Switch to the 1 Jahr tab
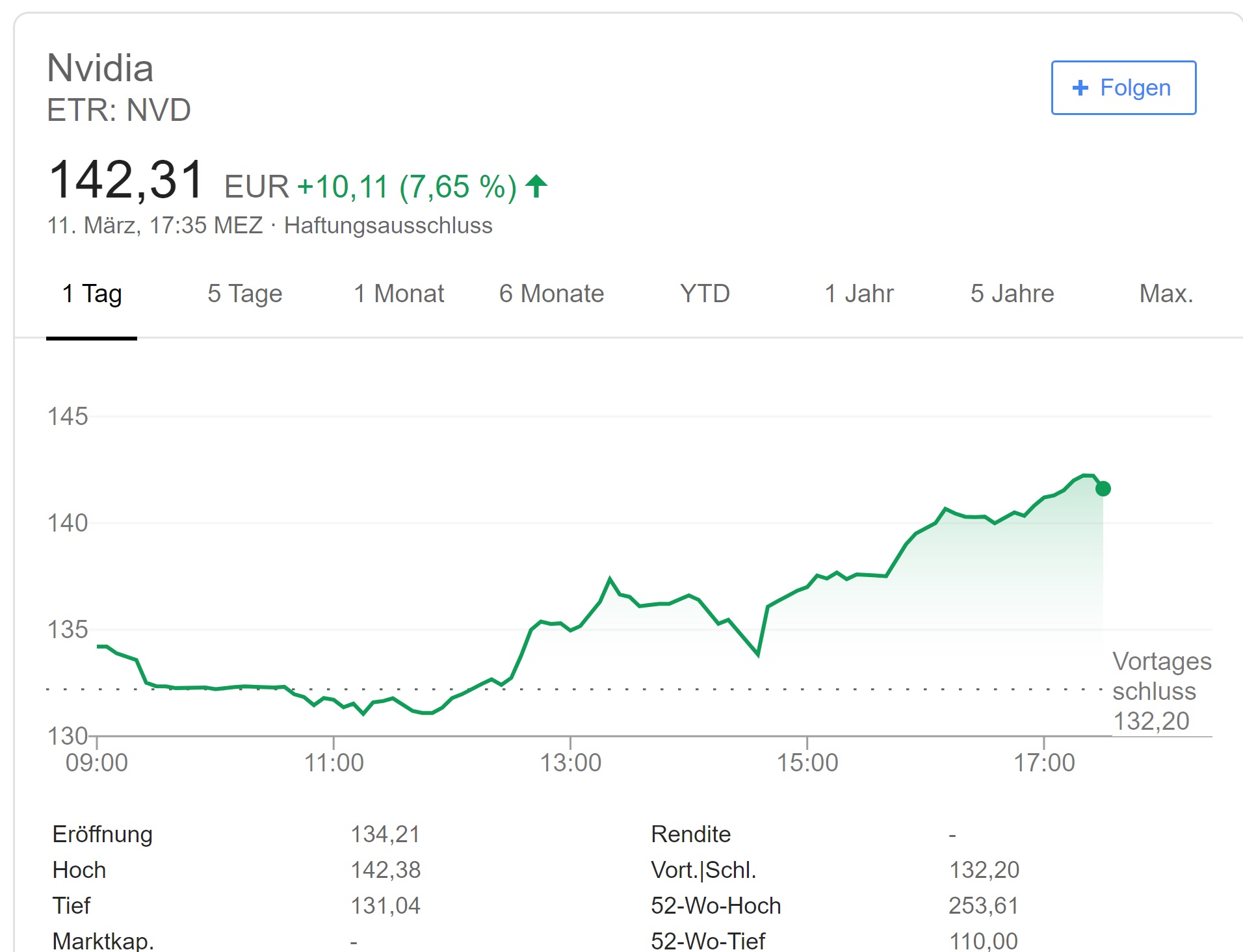Image resolution: width=1243 pixels, height=952 pixels. pyautogui.click(x=859, y=294)
